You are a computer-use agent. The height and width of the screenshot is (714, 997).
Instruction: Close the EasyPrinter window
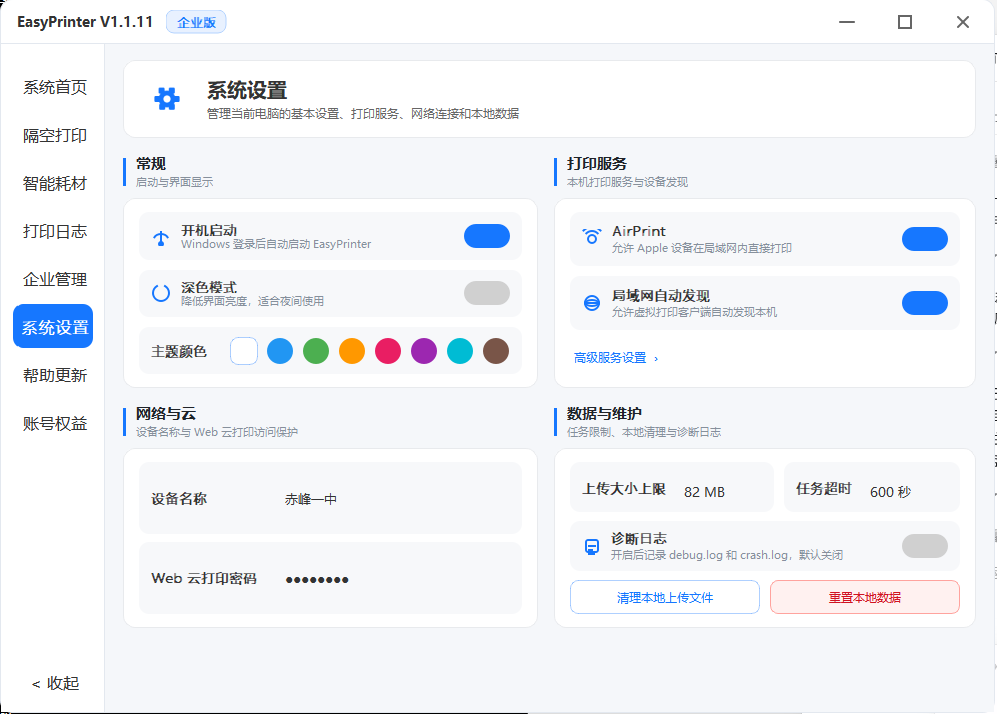click(x=963, y=22)
